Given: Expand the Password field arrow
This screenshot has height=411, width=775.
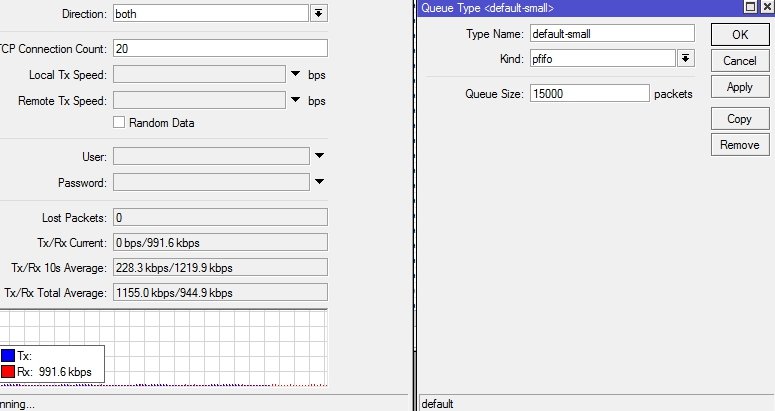Looking at the screenshot, I should tap(319, 182).
